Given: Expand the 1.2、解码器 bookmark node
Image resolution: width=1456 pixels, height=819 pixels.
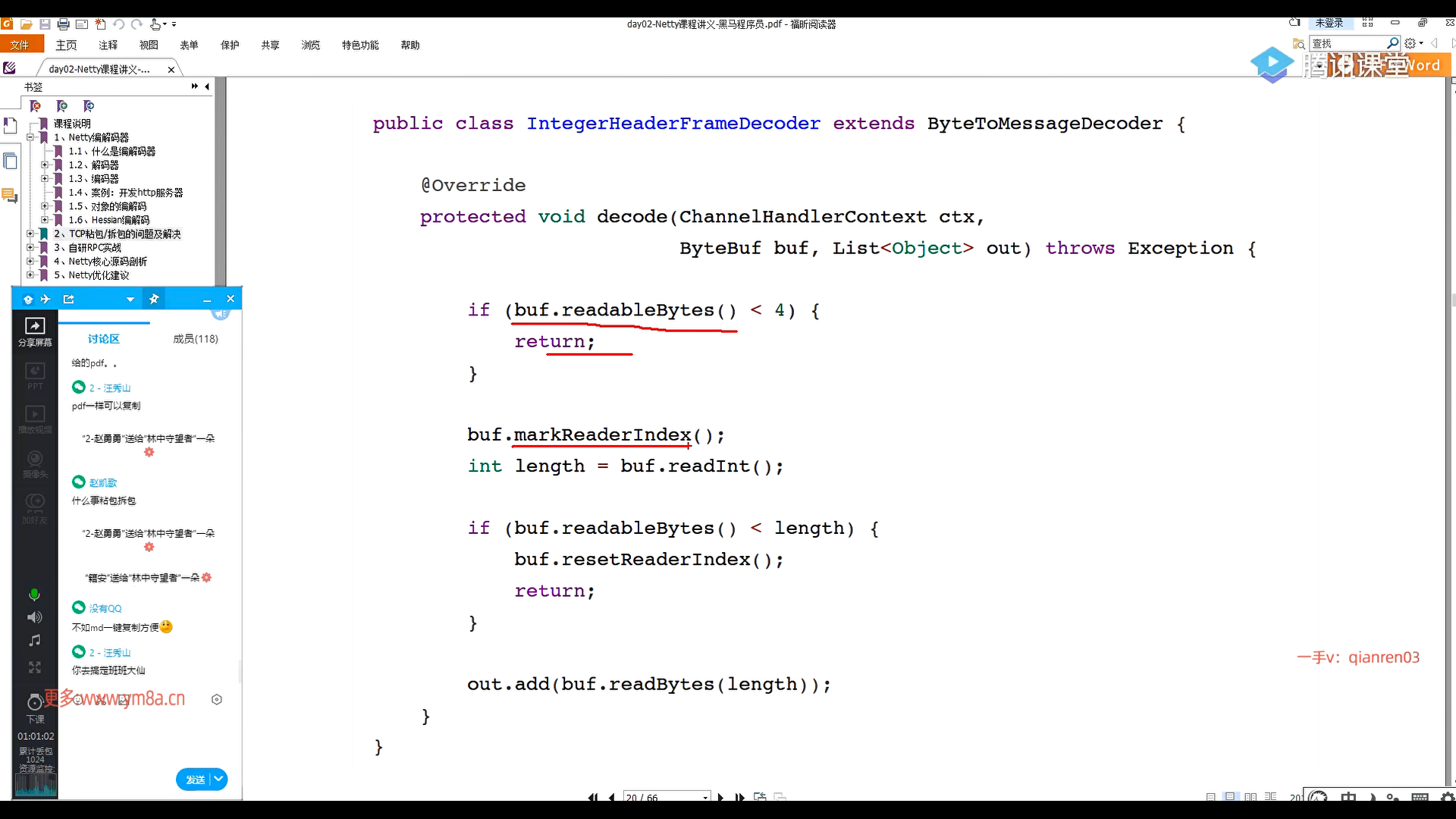Looking at the screenshot, I should point(45,165).
